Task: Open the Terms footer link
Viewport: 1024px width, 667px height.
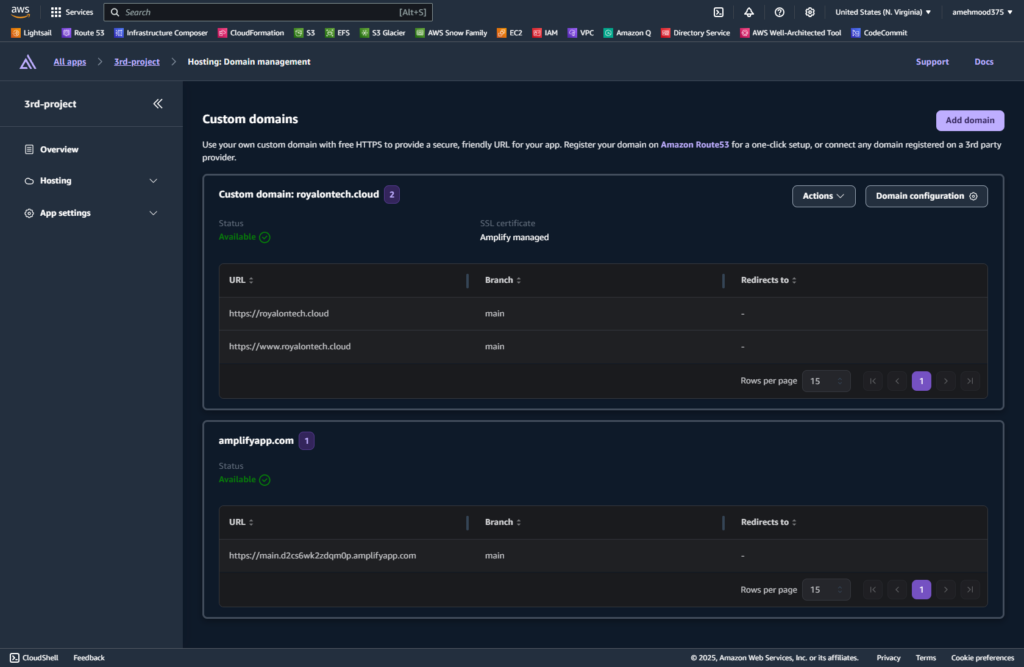Action: point(925,658)
